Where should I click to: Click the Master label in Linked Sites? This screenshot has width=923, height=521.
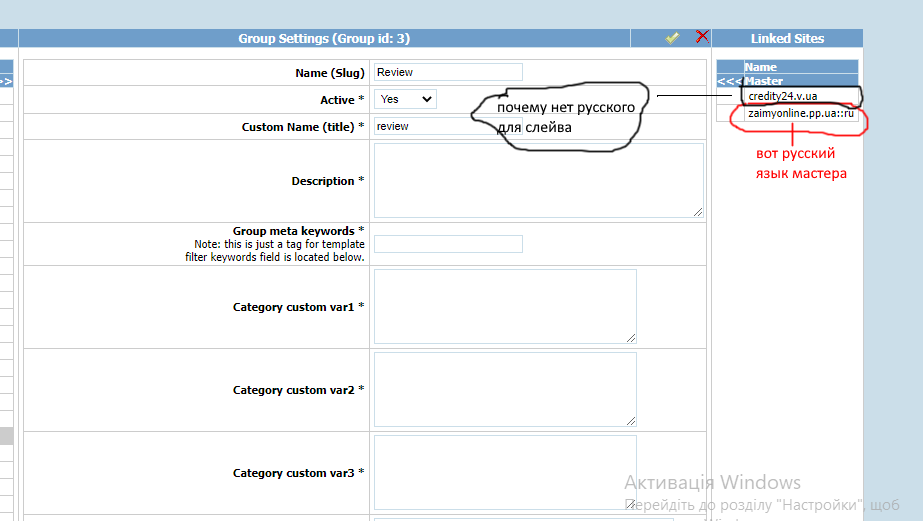tap(763, 81)
